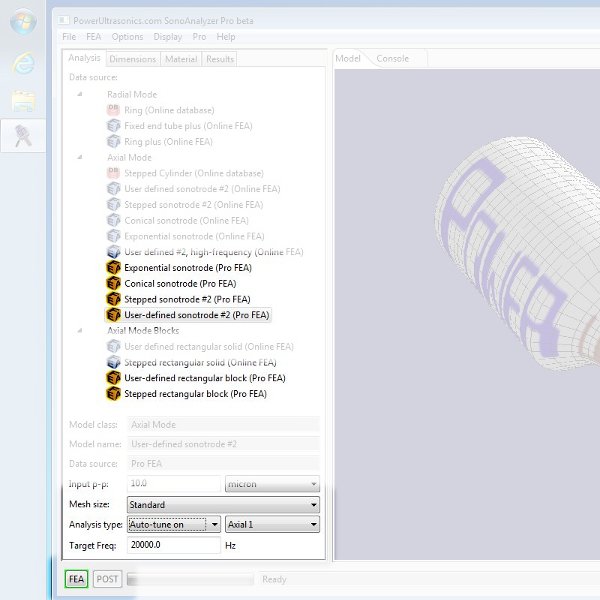Screen dimensions: 600x600
Task: Switch to the Analysis tab
Action: [x=84, y=58]
